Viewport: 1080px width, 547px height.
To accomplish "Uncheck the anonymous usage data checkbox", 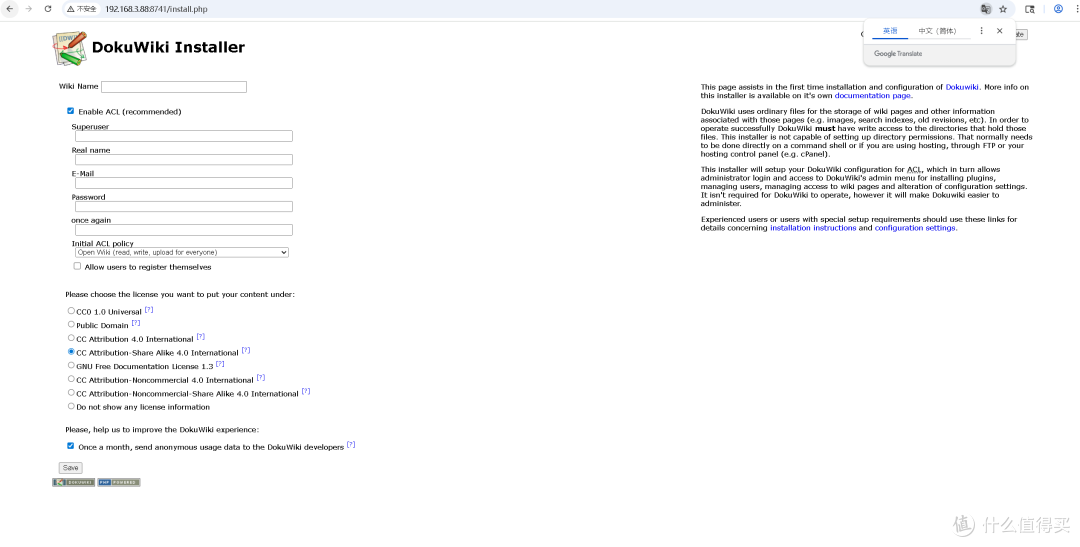I will 71,446.
